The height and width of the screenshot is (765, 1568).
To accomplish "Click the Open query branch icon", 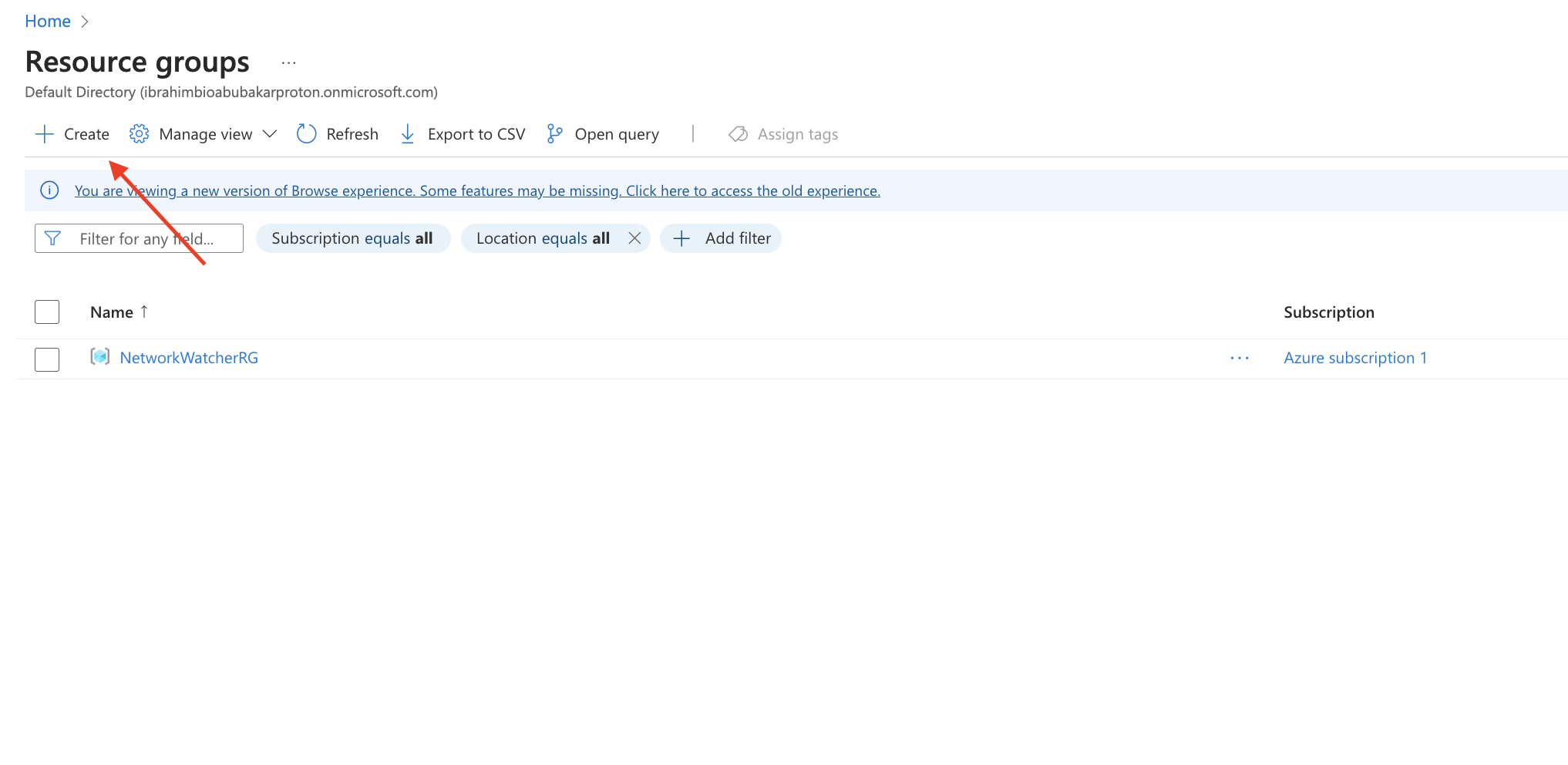I will coord(554,134).
